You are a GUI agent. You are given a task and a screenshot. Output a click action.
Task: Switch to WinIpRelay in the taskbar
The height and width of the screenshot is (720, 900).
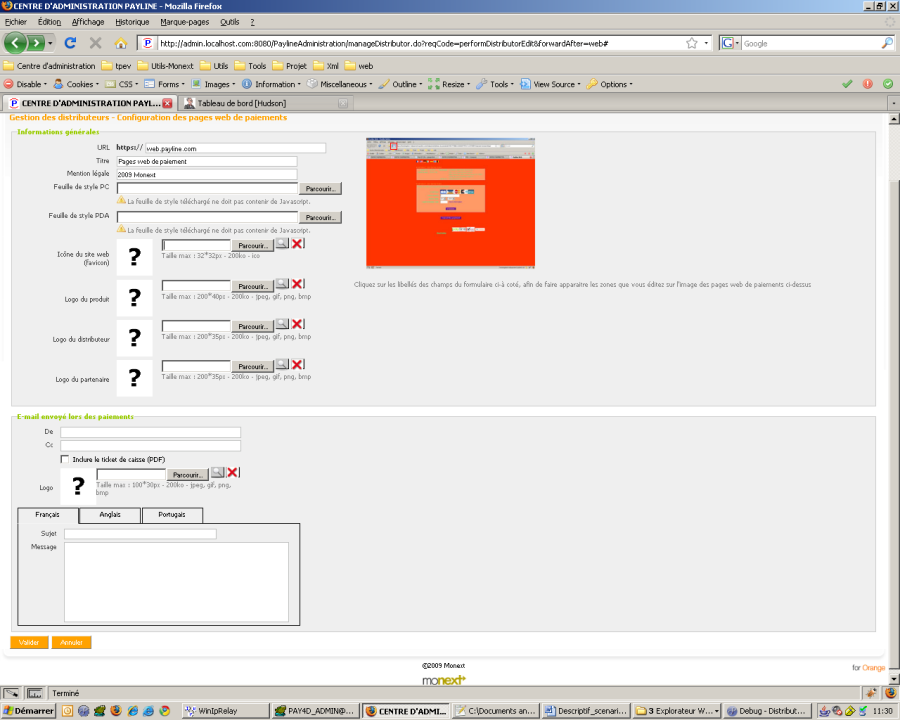click(225, 711)
